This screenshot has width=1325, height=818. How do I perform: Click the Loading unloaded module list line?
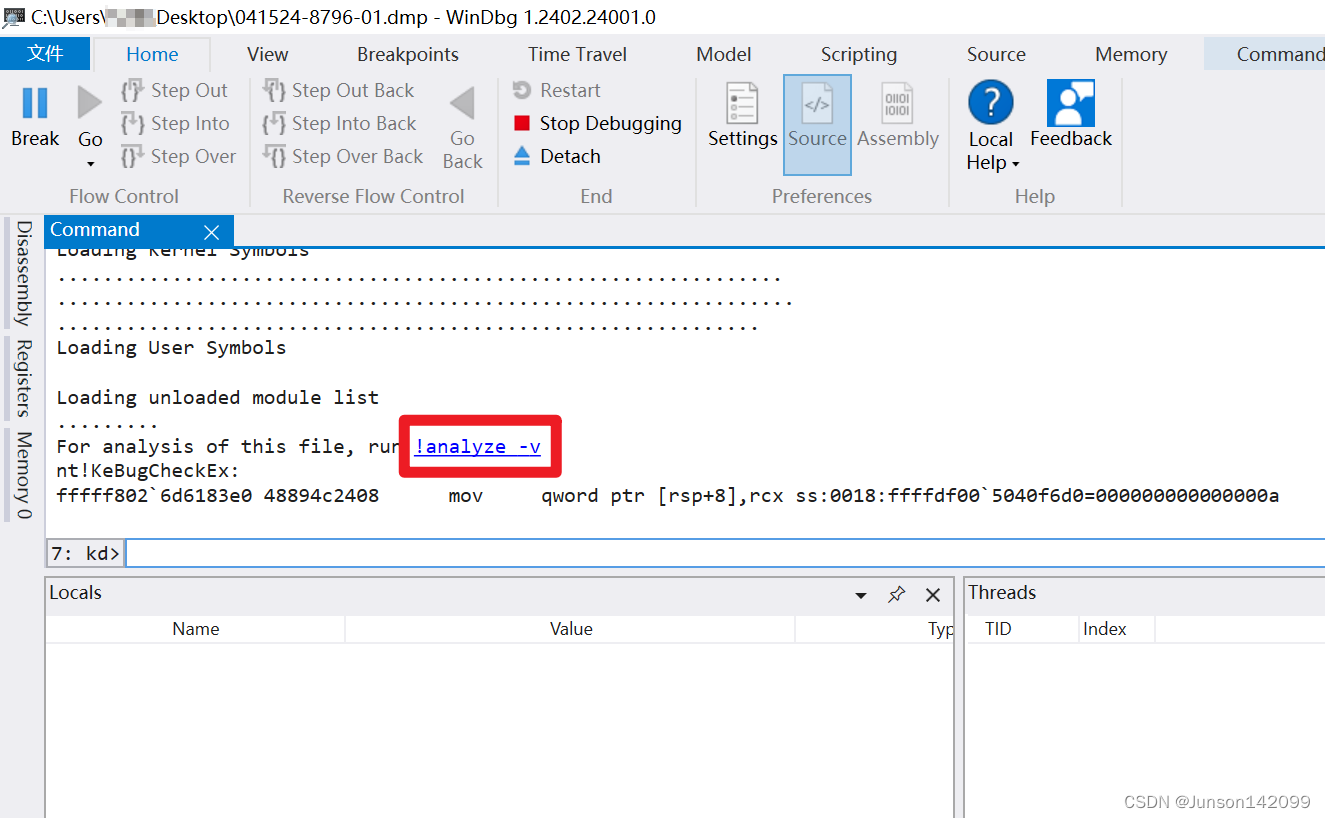(x=218, y=398)
